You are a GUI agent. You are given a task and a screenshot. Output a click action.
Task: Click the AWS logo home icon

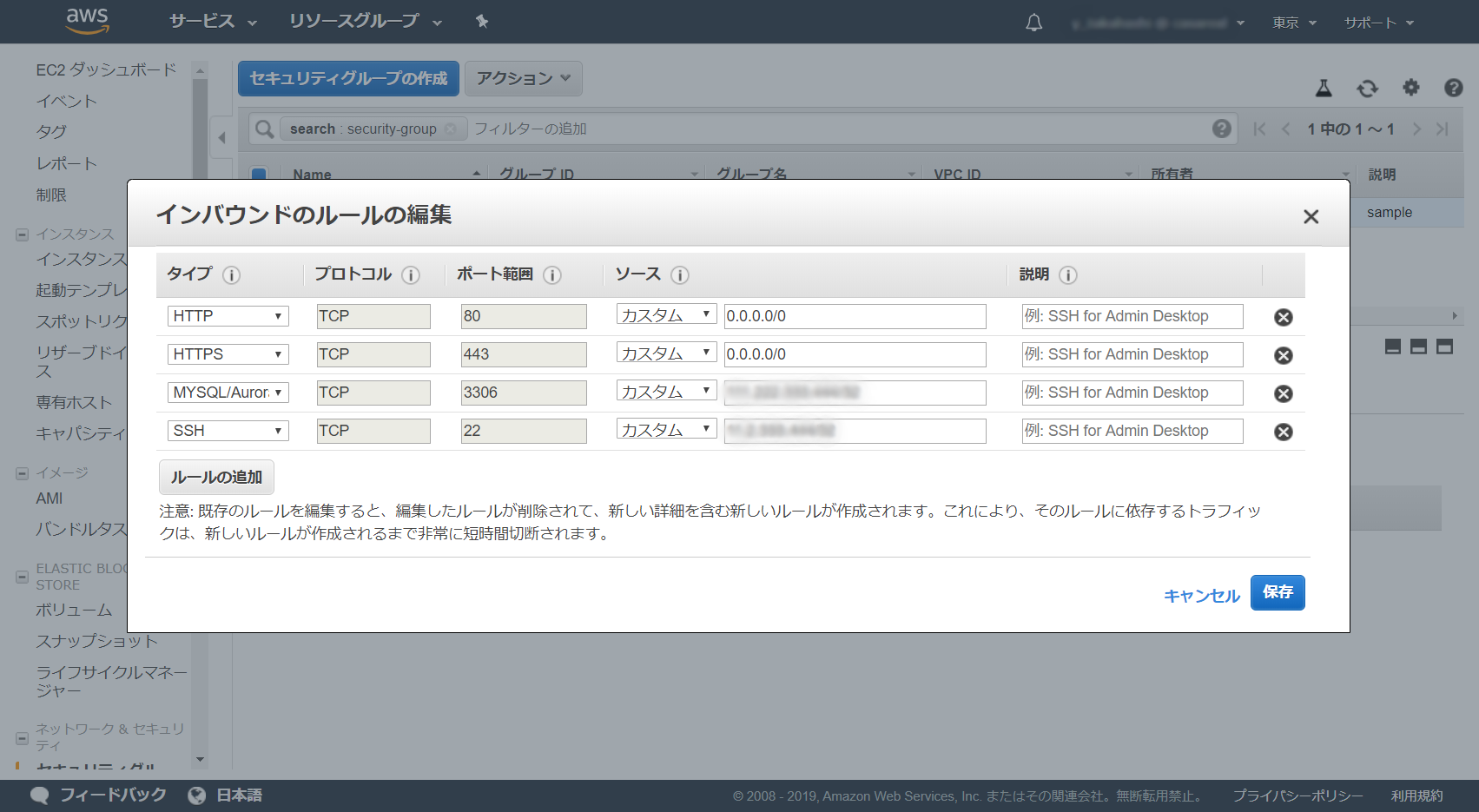coord(87,21)
